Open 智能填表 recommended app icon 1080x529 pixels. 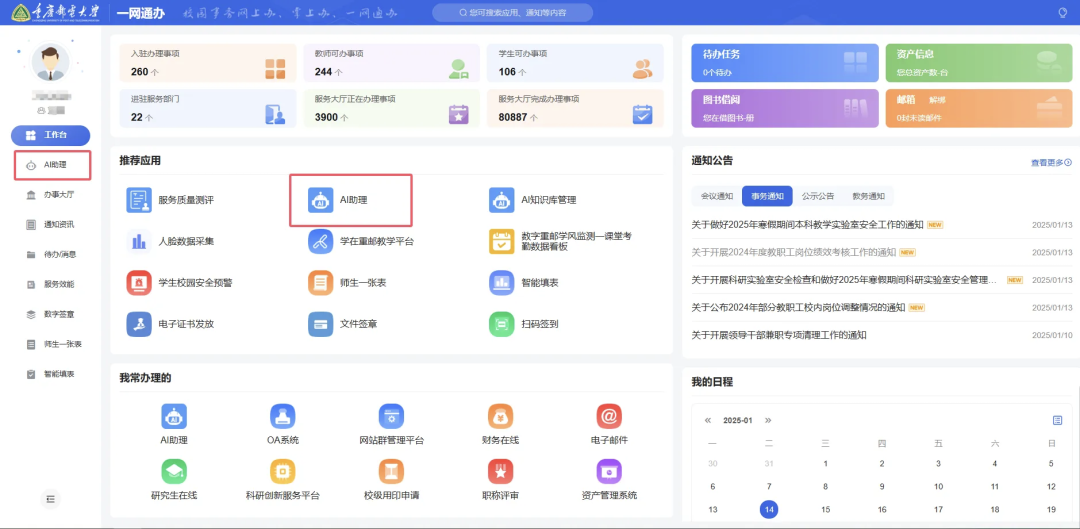[501, 282]
